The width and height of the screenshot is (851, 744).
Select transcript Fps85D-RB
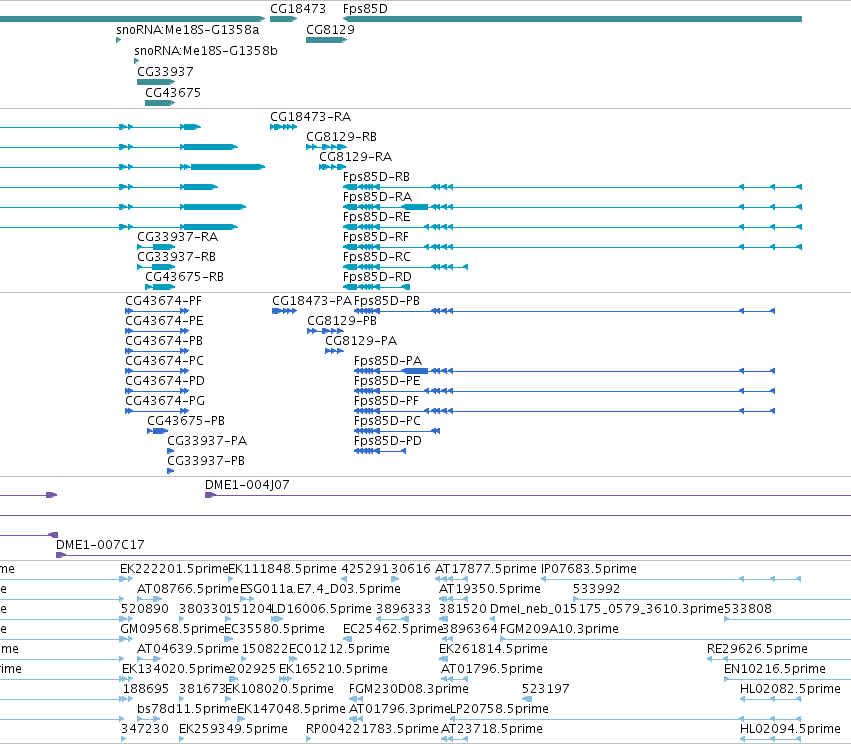[376, 177]
